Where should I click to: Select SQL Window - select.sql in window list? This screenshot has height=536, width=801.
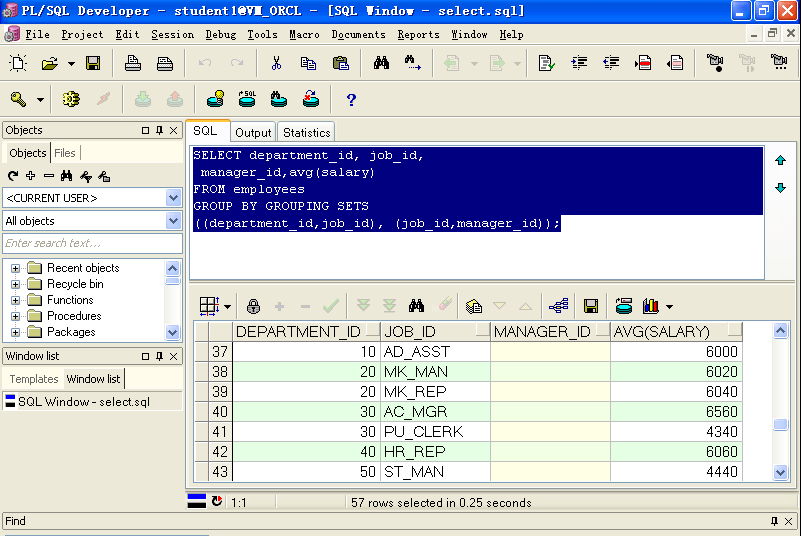(83, 402)
